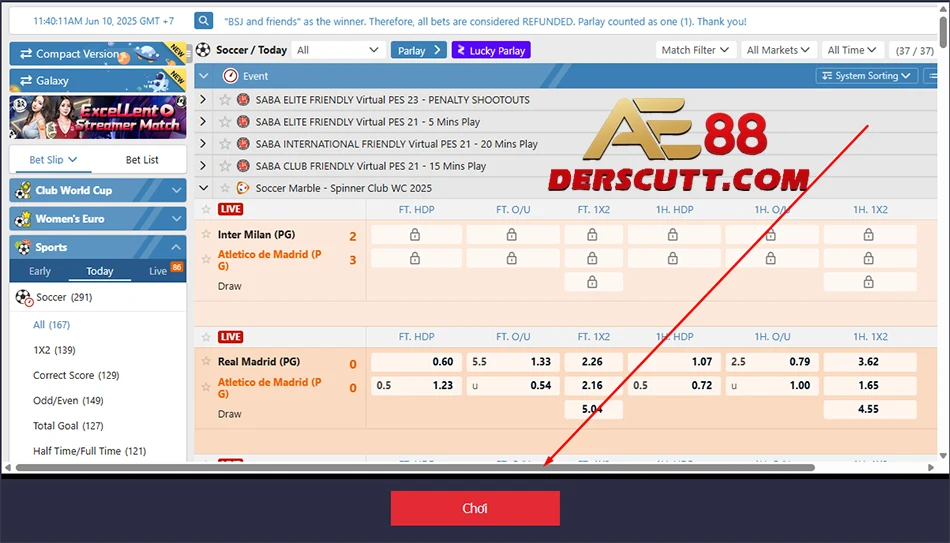Click the Club World Cup trophy icon
Viewport: 950px width, 543px height.
(23, 190)
